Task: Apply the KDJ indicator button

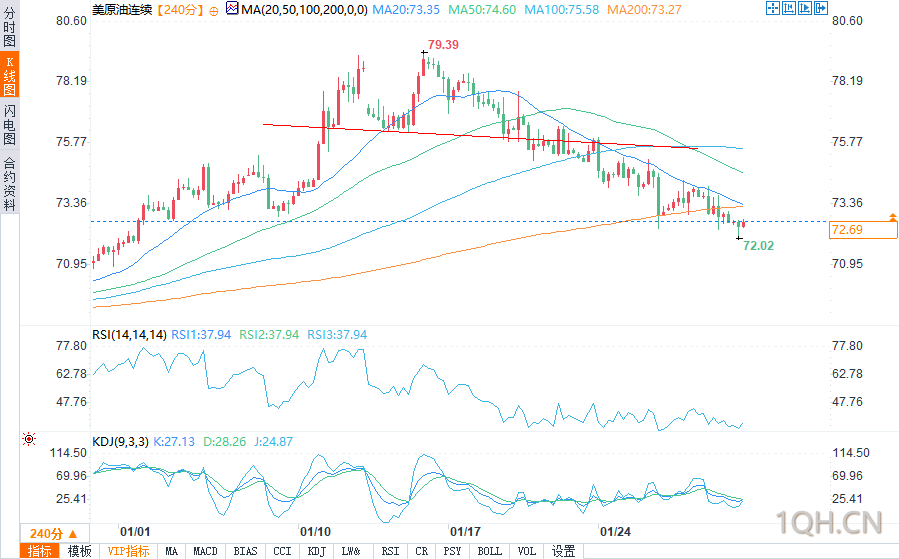Action: pos(316,551)
